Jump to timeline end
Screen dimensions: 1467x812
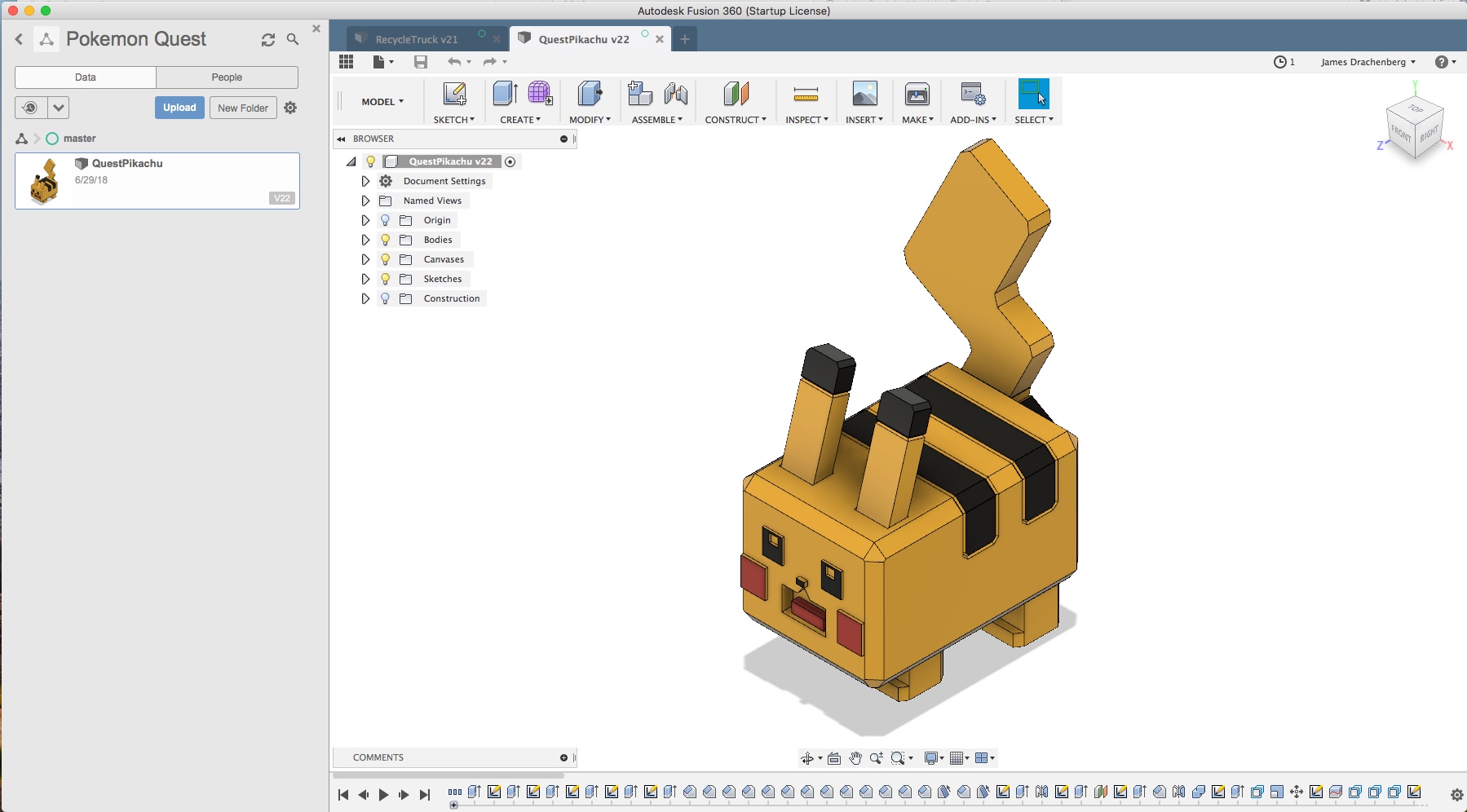point(425,795)
